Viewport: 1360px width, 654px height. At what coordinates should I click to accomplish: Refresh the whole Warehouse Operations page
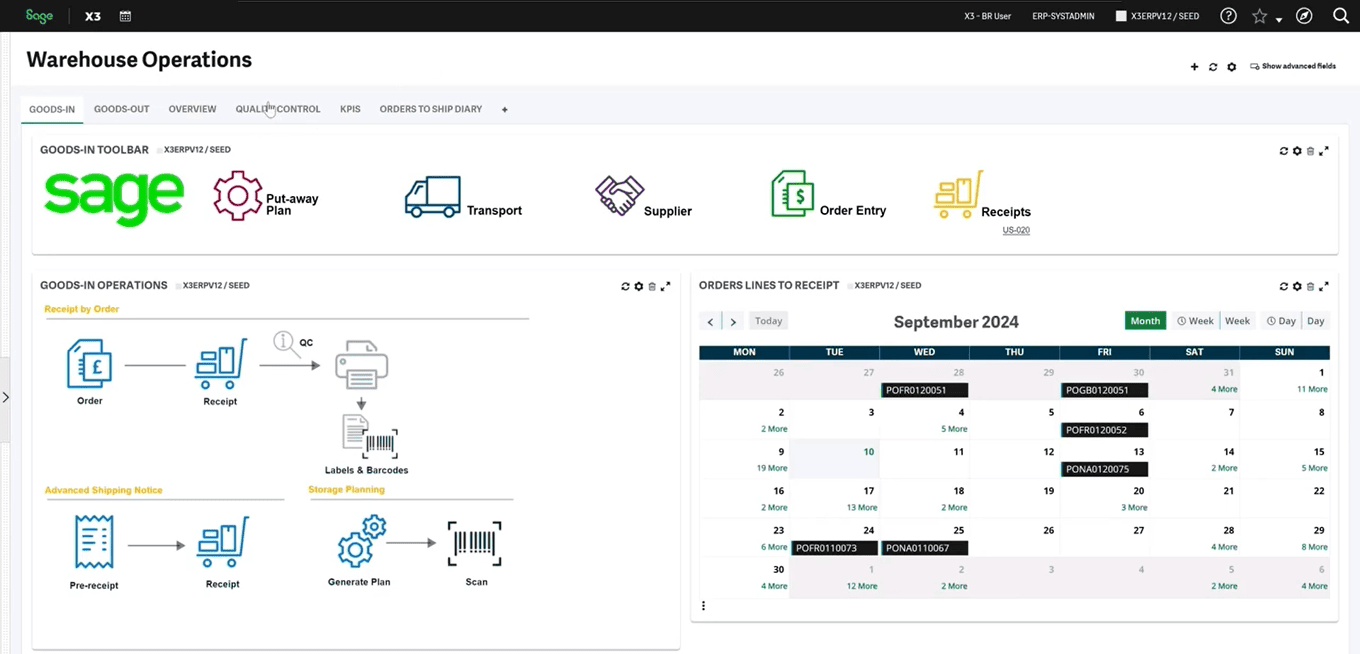(1213, 67)
